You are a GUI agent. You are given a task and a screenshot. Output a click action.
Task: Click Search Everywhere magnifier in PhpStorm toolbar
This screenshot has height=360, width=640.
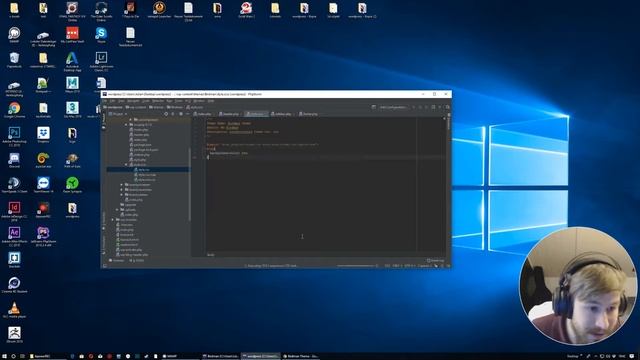[447, 107]
